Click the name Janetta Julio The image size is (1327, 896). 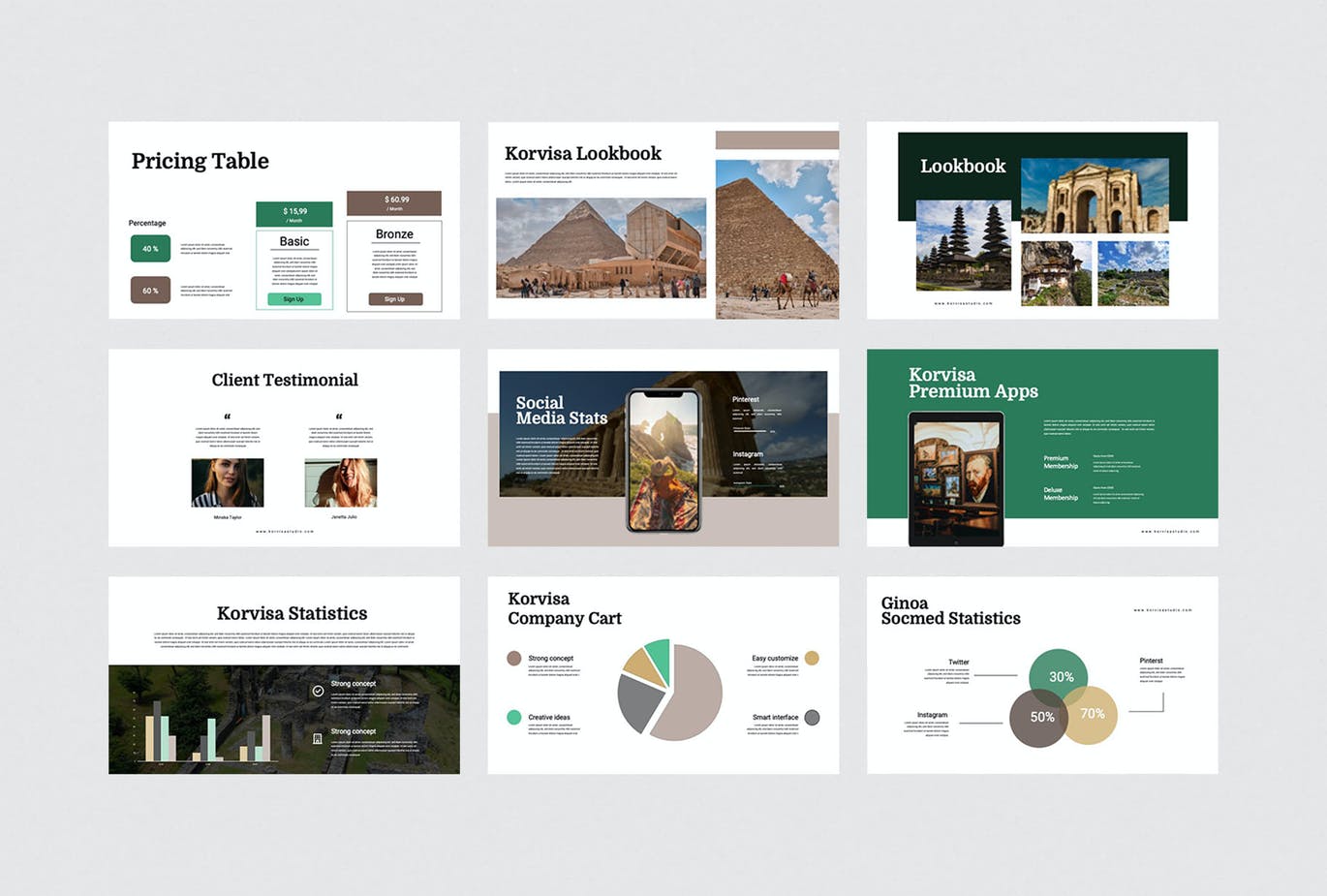[x=344, y=516]
